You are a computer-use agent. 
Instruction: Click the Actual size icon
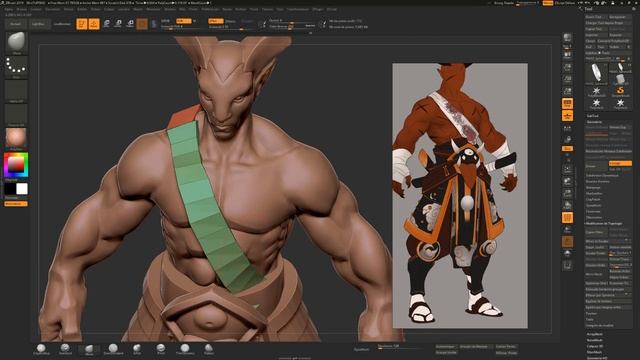567,79
